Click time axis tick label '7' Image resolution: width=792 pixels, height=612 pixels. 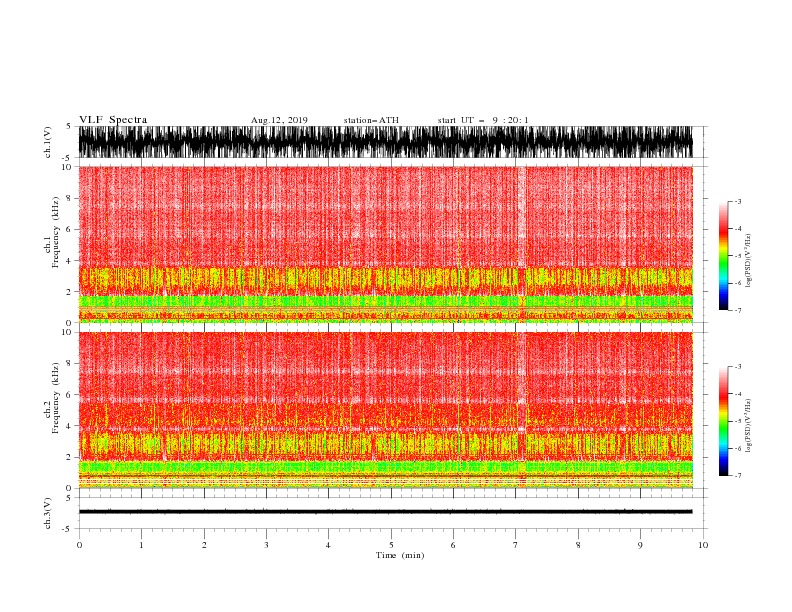(x=516, y=545)
